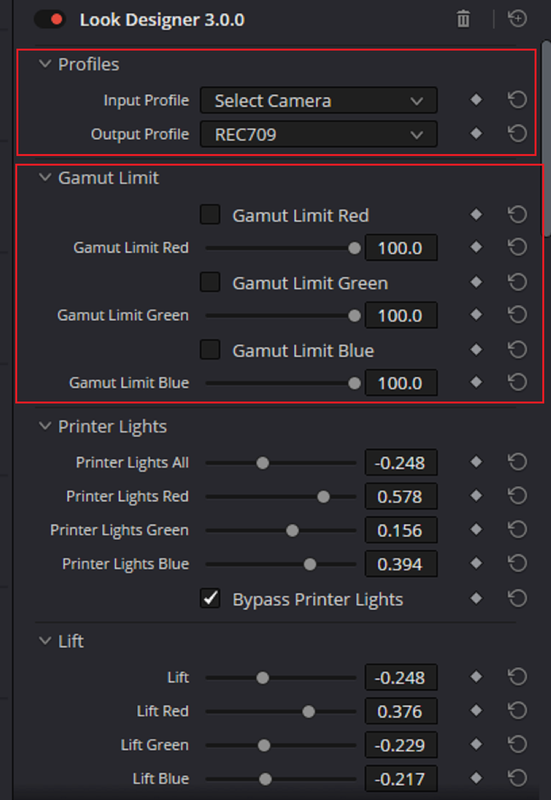This screenshot has width=551, height=800.
Task: Enable the Gamut Limit Green checkbox
Action: [x=210, y=282]
